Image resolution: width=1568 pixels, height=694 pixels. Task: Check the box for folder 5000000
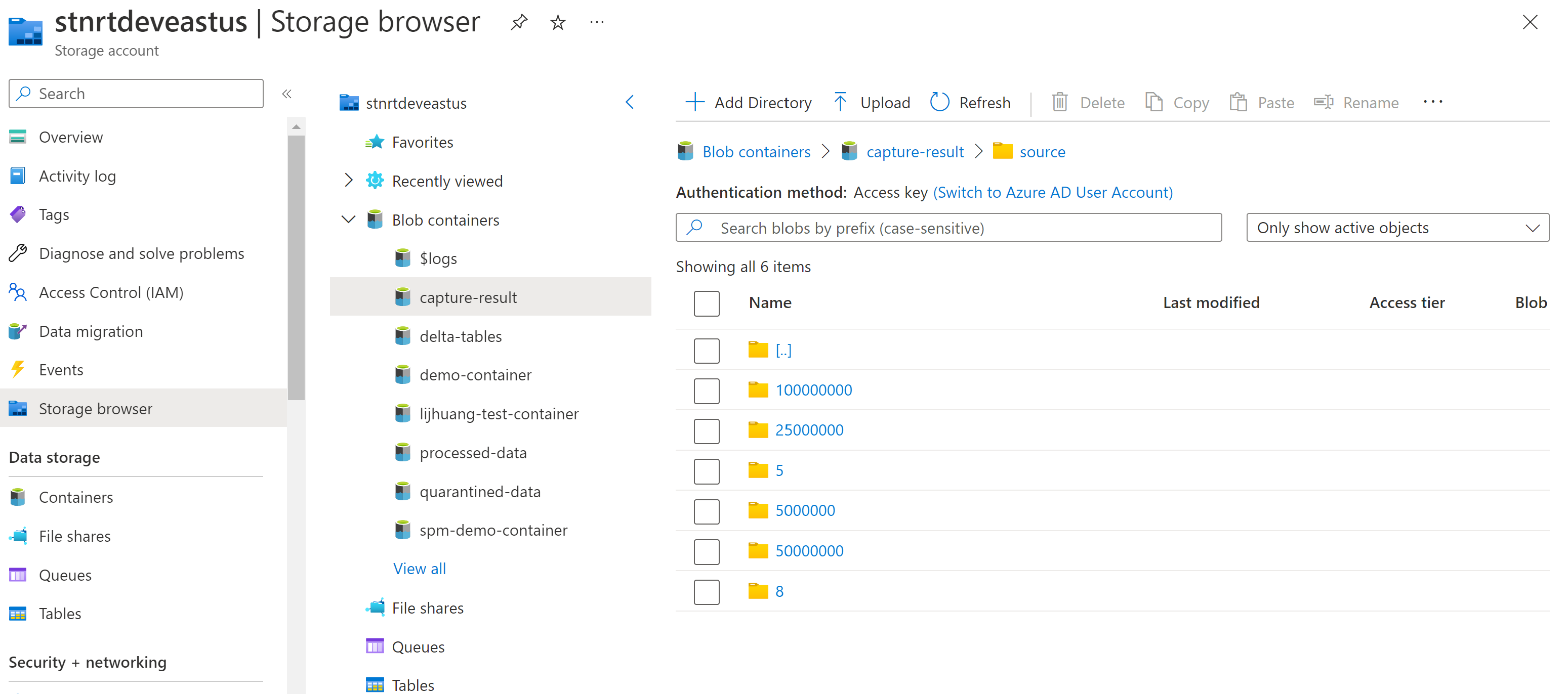(706, 511)
